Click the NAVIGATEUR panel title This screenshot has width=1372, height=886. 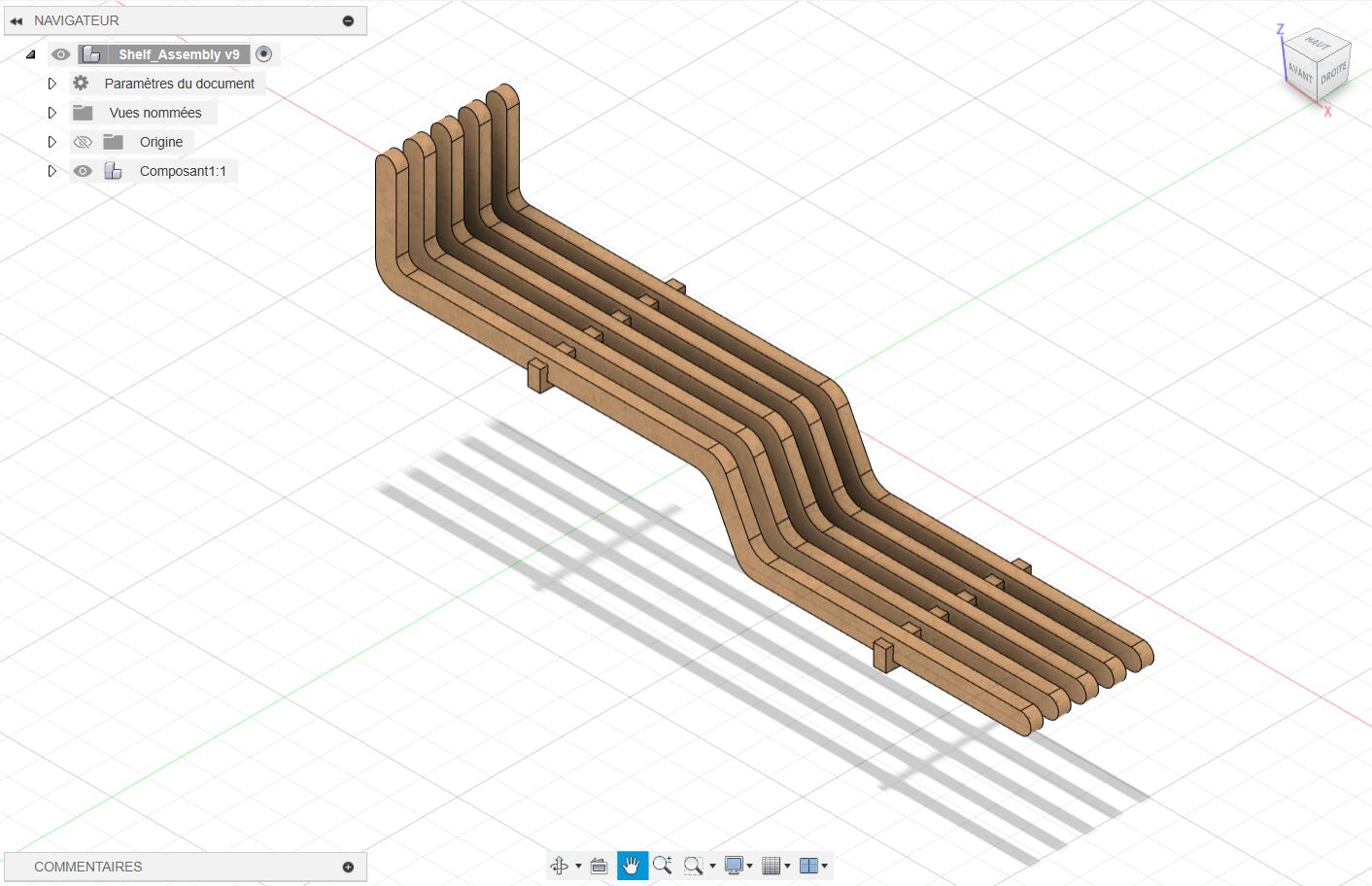click(77, 20)
